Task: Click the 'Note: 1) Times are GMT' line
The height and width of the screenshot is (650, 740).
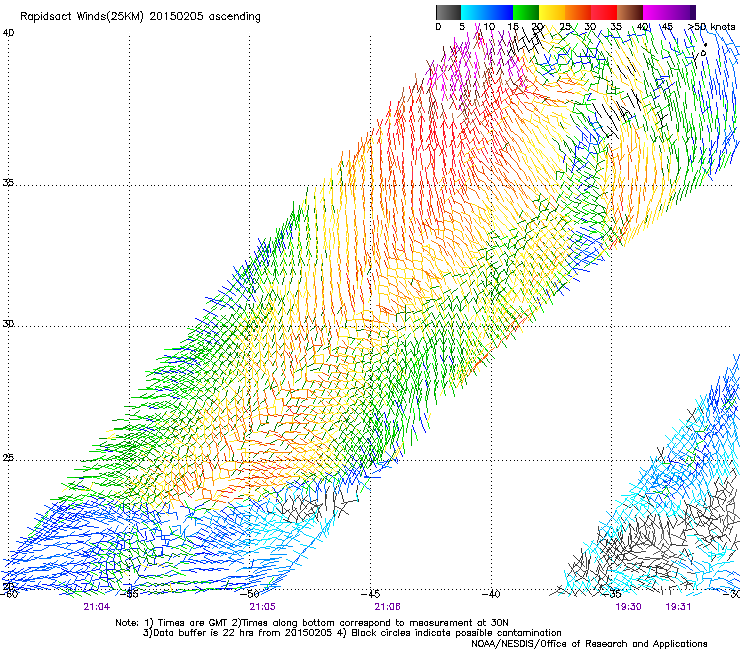Action: [312, 623]
